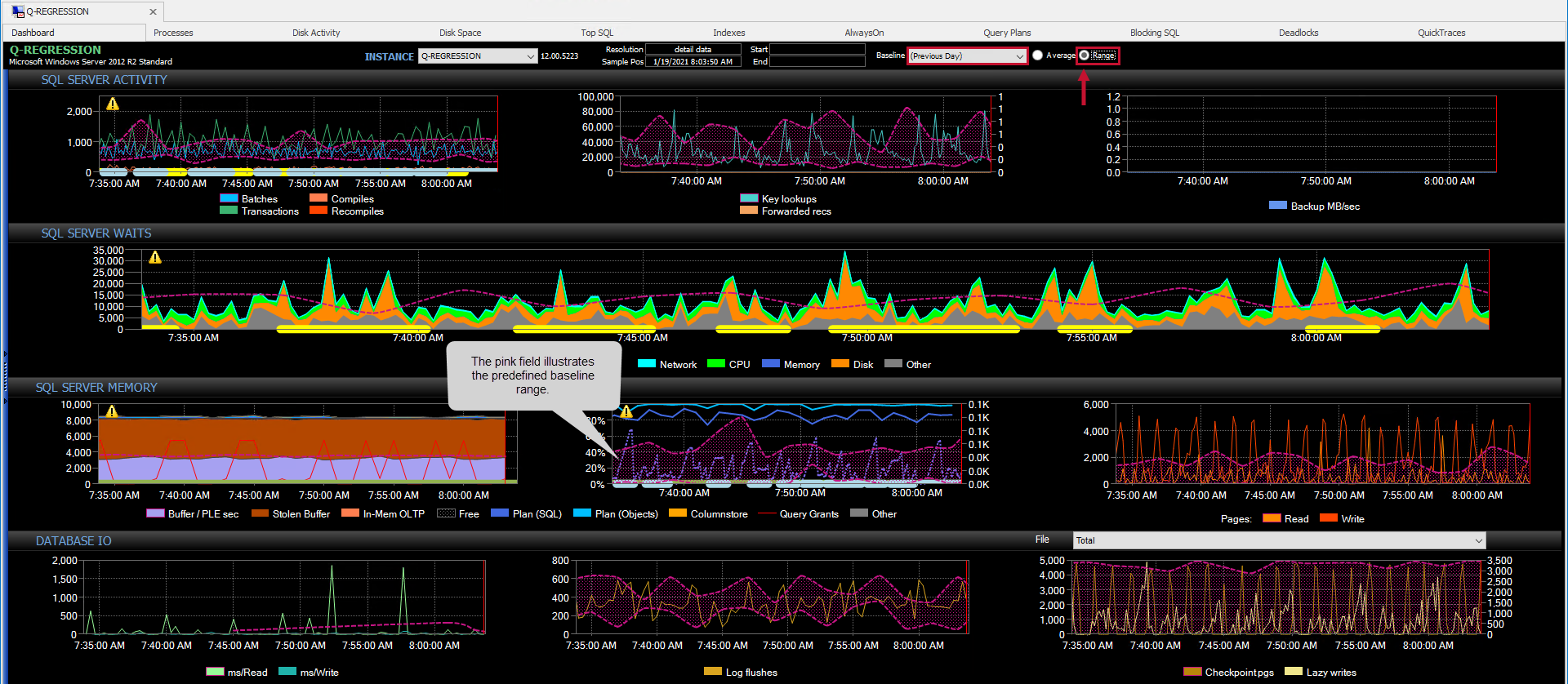Click the SQL SERVER MEMORY section header

96,388
